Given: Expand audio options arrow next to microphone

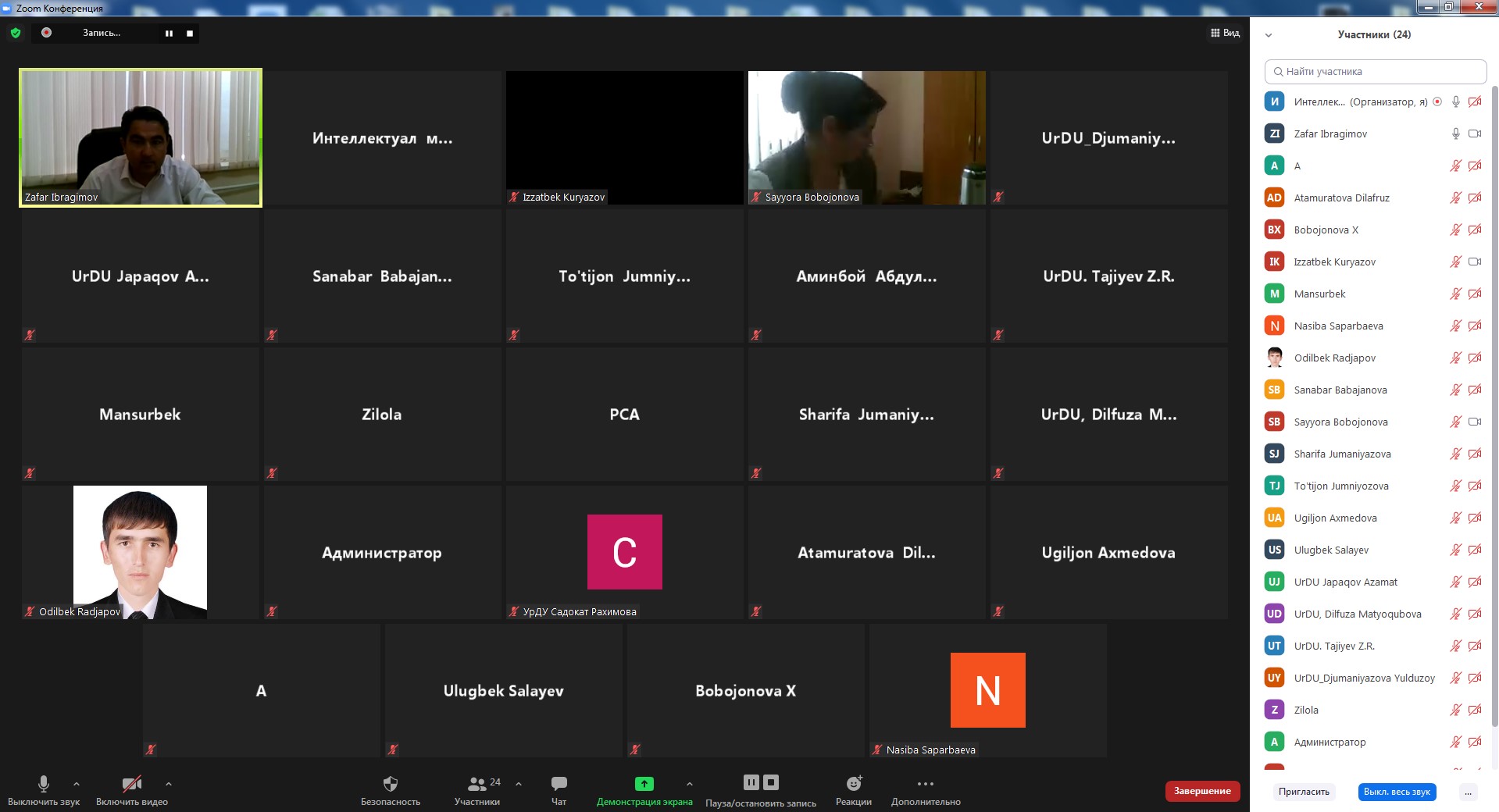Looking at the screenshot, I should coord(77,784).
